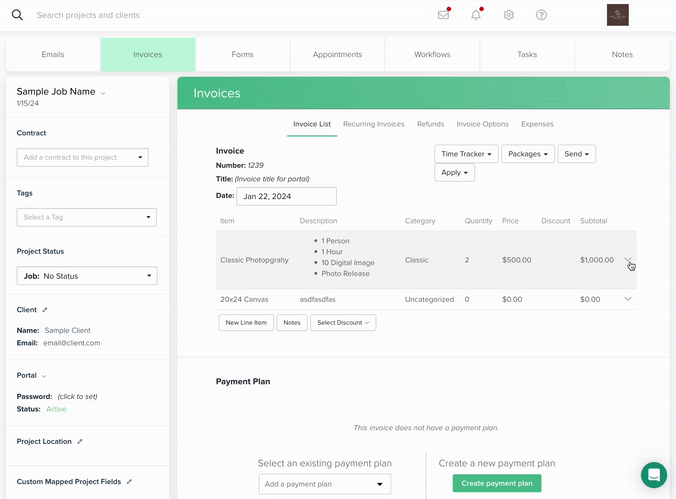Switch to the Forms tab
The width and height of the screenshot is (676, 499).
click(242, 54)
